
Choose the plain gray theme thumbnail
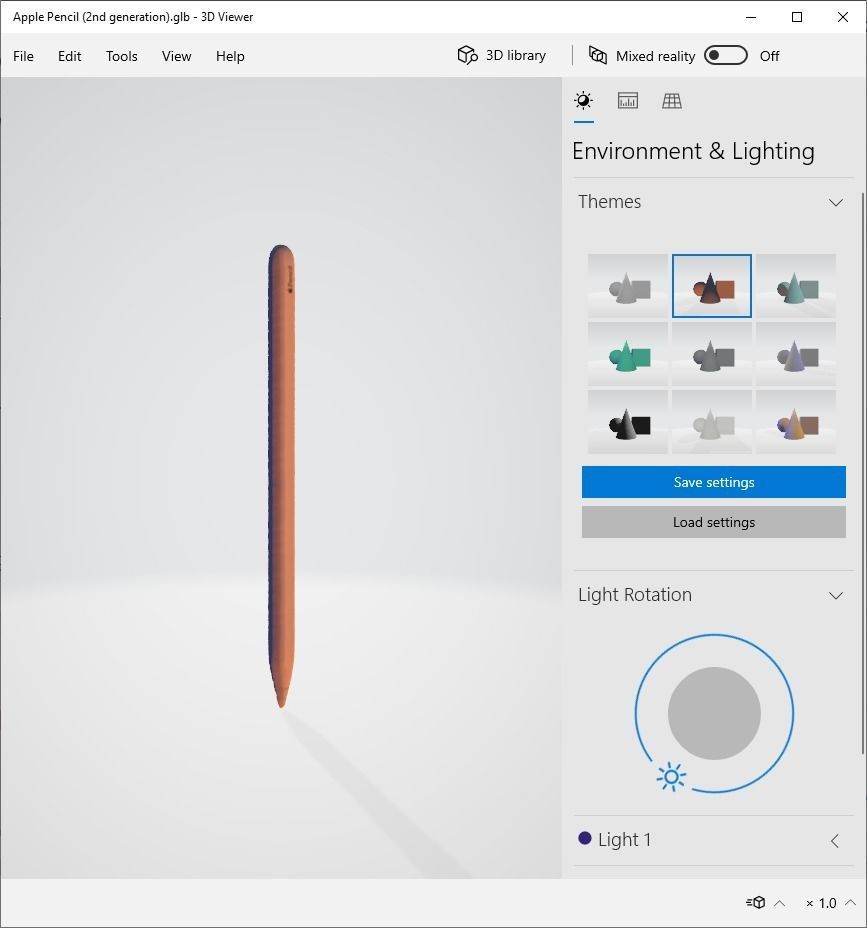(628, 286)
